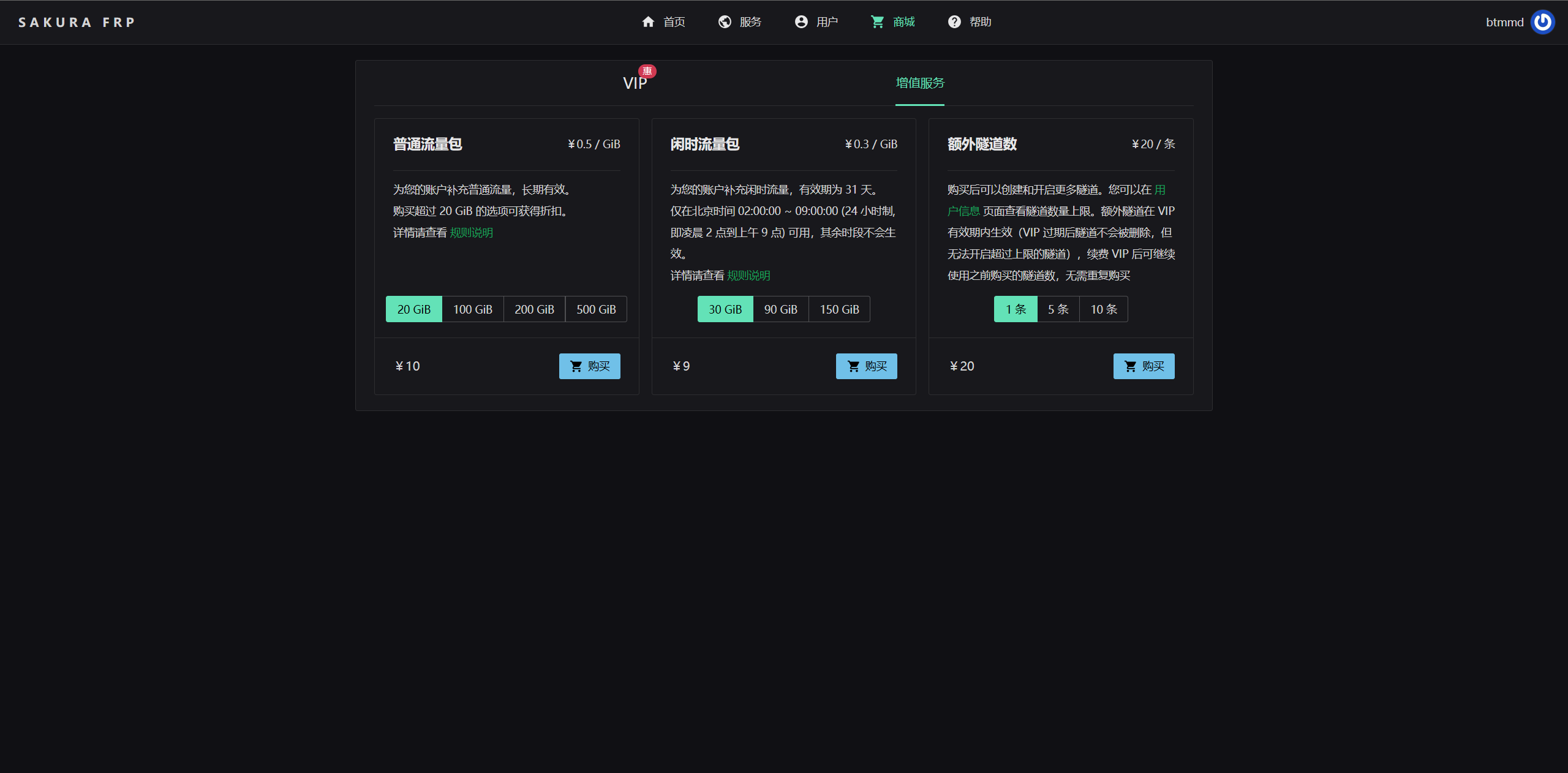Click the blue power avatar icon
The image size is (1568, 773).
tap(1542, 22)
